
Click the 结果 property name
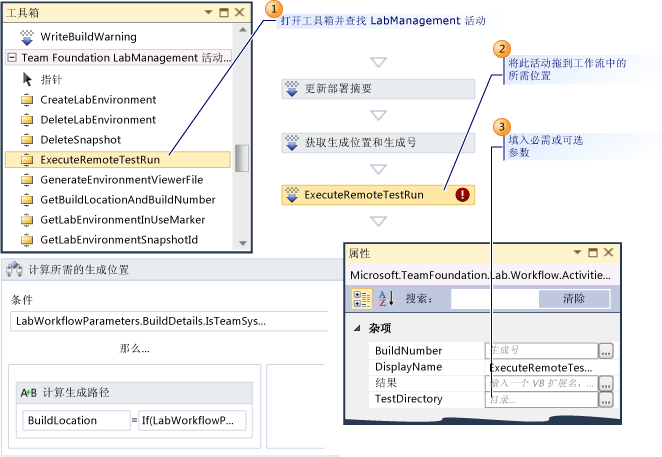click(386, 383)
